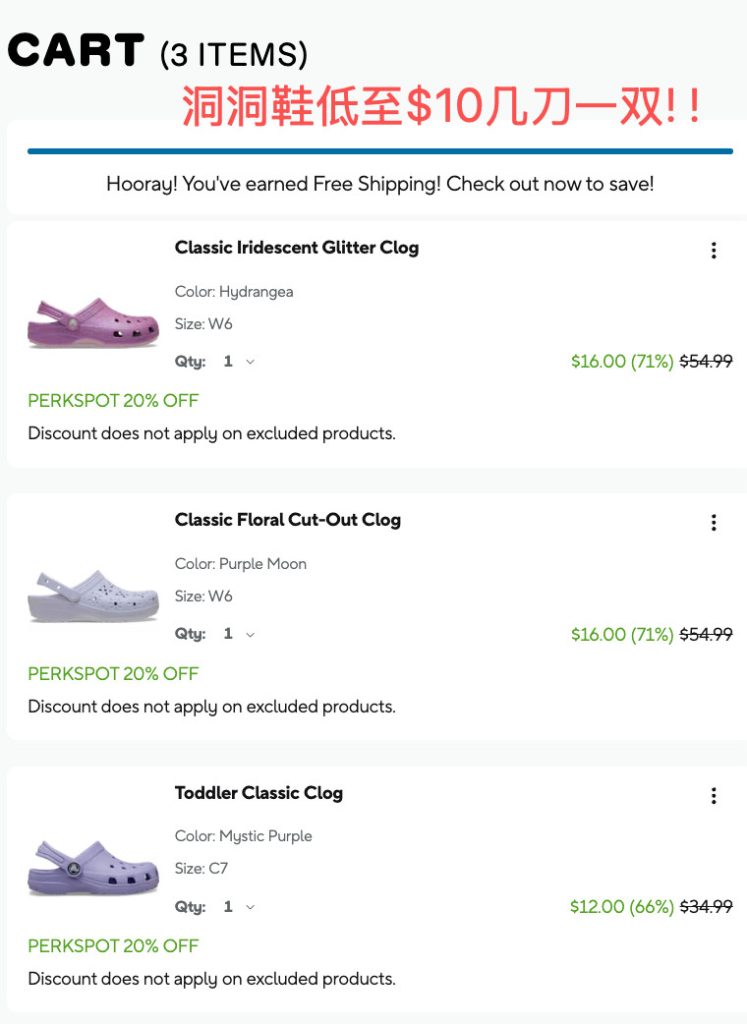The image size is (747, 1024).
Task: Click the CART heading
Action: point(76,50)
